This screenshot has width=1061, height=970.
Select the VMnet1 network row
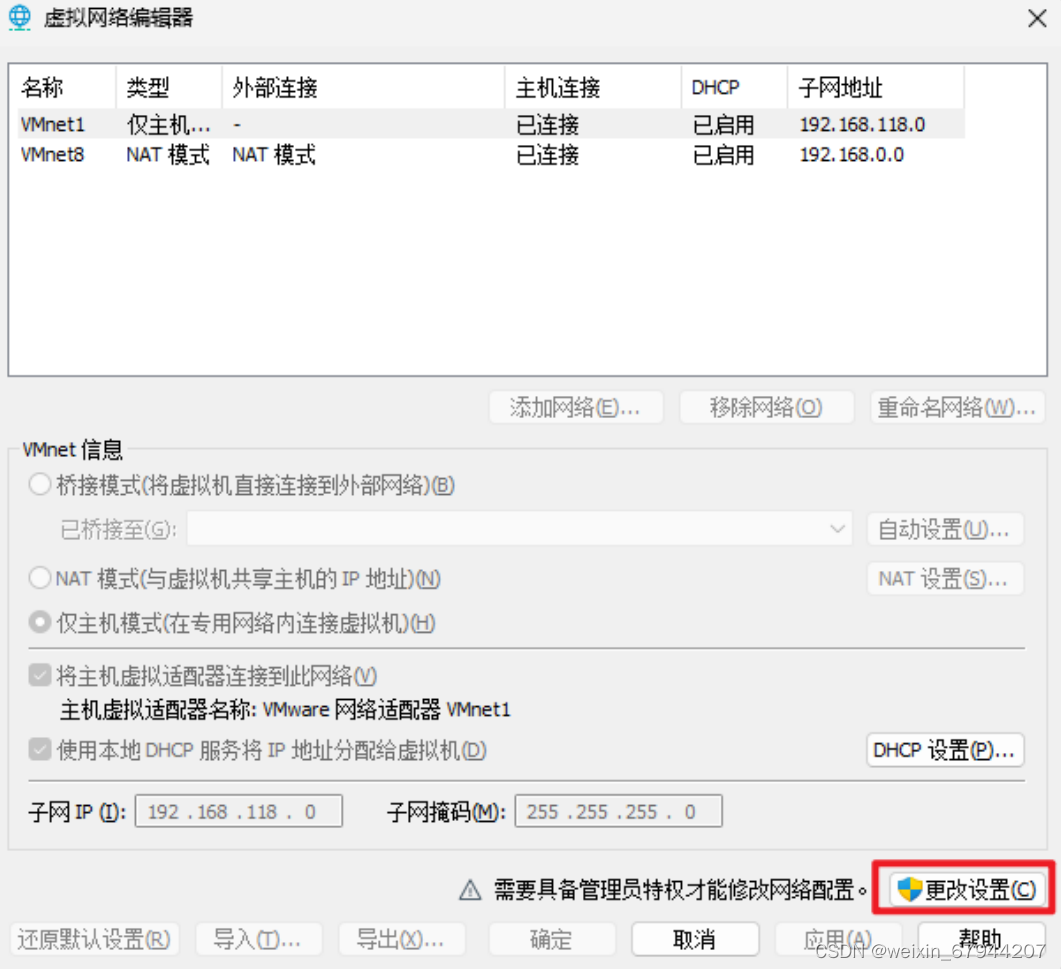[491, 124]
